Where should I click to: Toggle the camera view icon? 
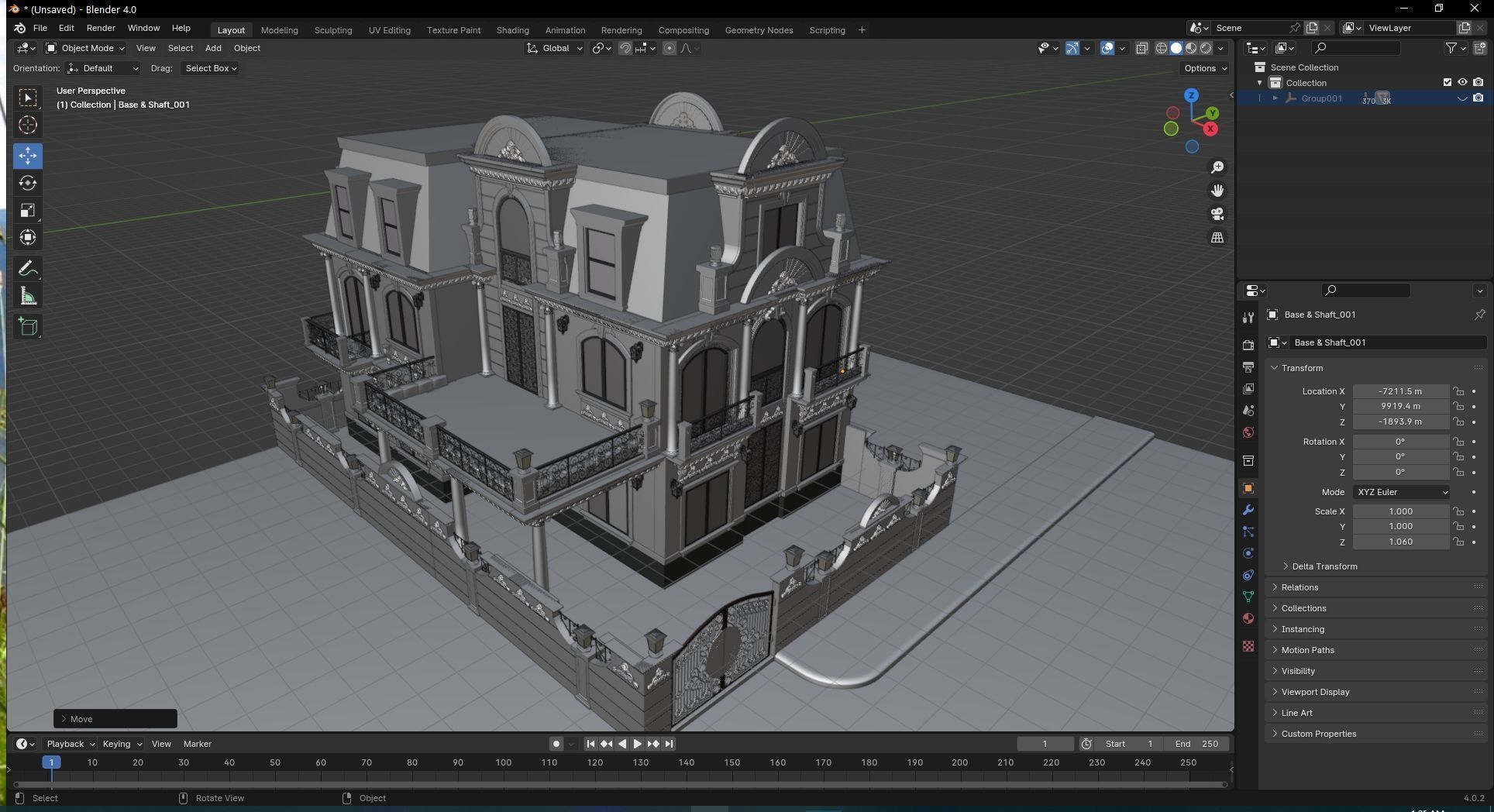click(1217, 214)
